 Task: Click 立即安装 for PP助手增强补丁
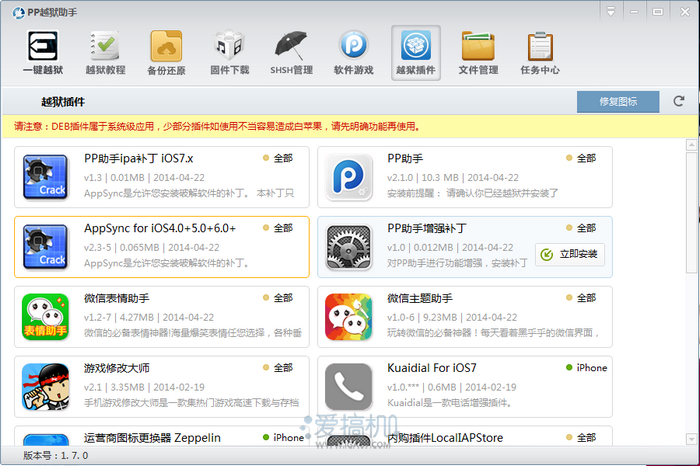point(570,254)
